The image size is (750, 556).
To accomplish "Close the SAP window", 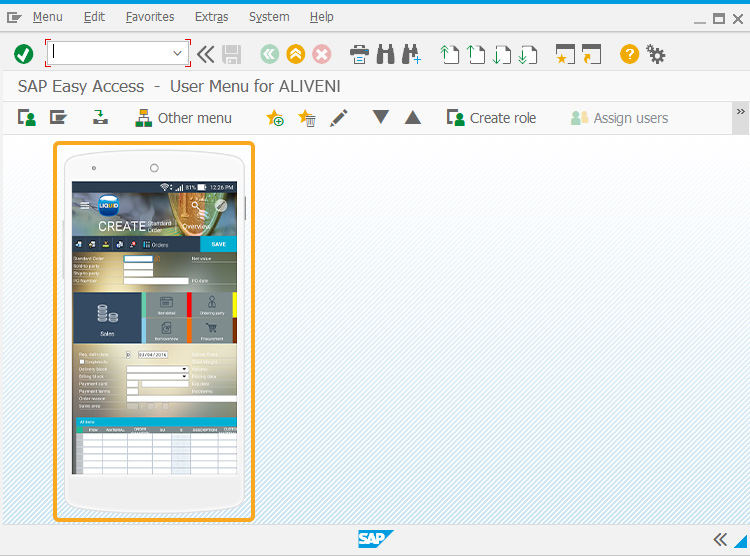I will coord(738,19).
